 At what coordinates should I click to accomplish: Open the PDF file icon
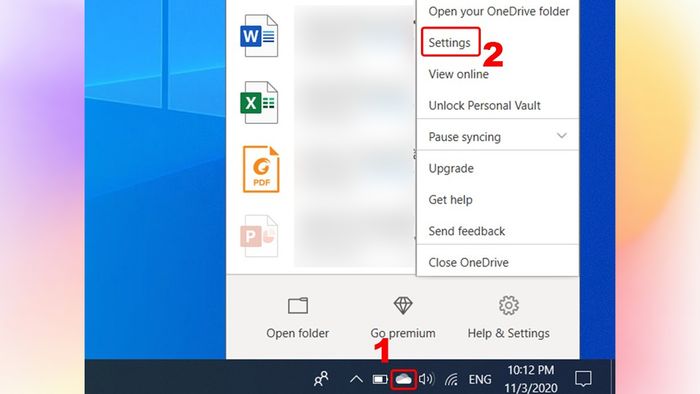(261, 170)
